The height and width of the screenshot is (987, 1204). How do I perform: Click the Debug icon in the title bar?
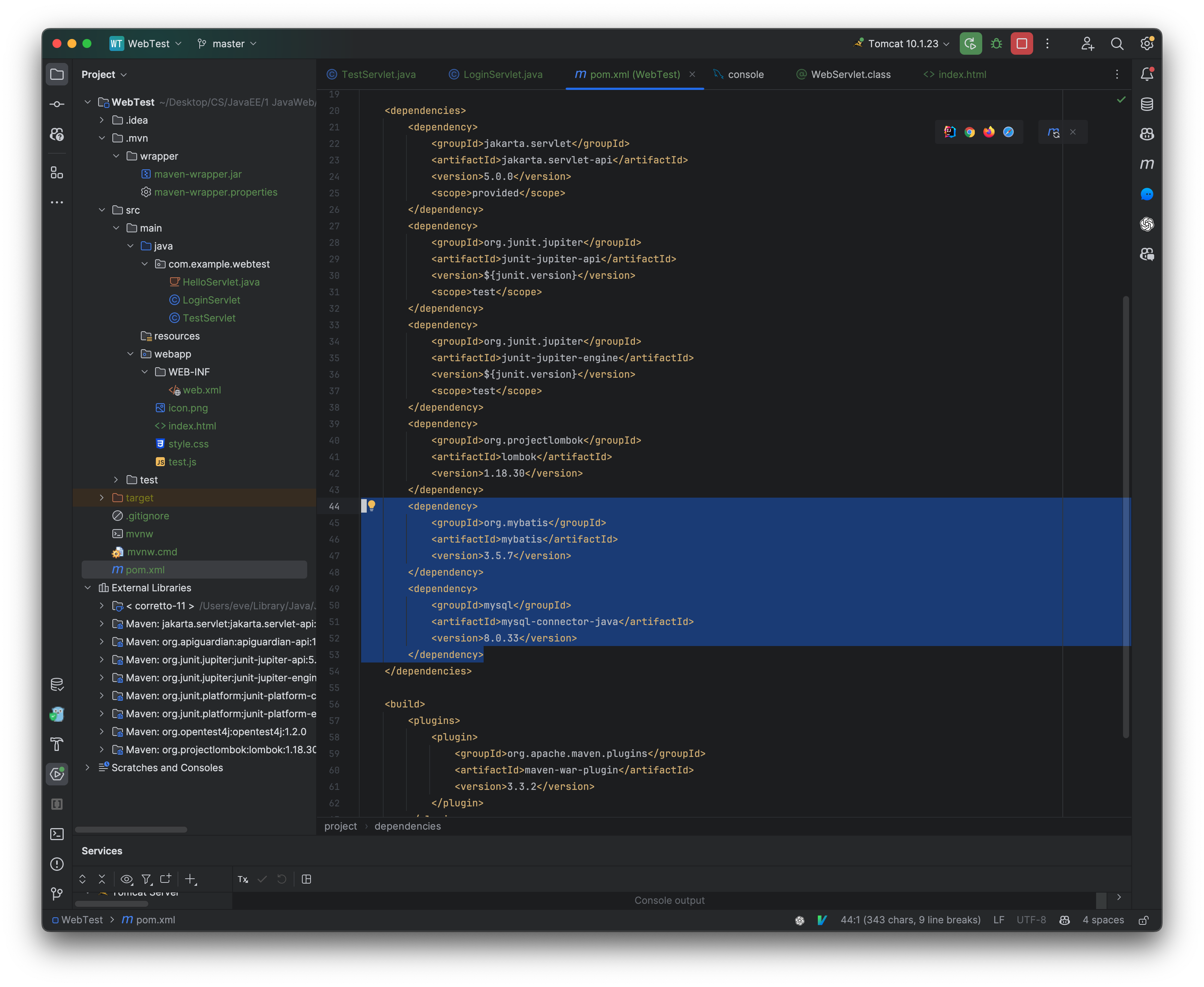click(x=996, y=44)
